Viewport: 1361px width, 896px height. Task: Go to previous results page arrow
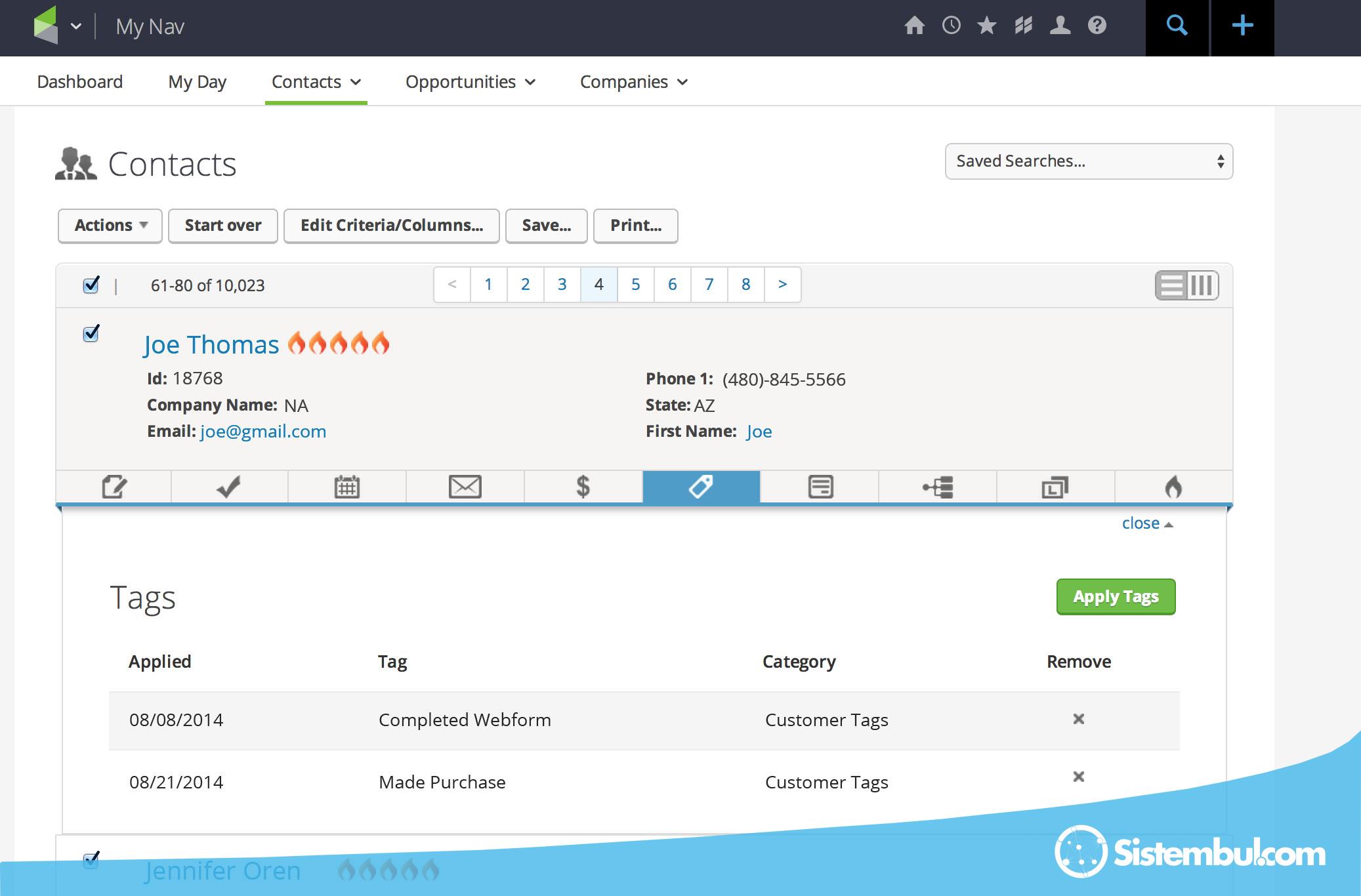point(452,285)
